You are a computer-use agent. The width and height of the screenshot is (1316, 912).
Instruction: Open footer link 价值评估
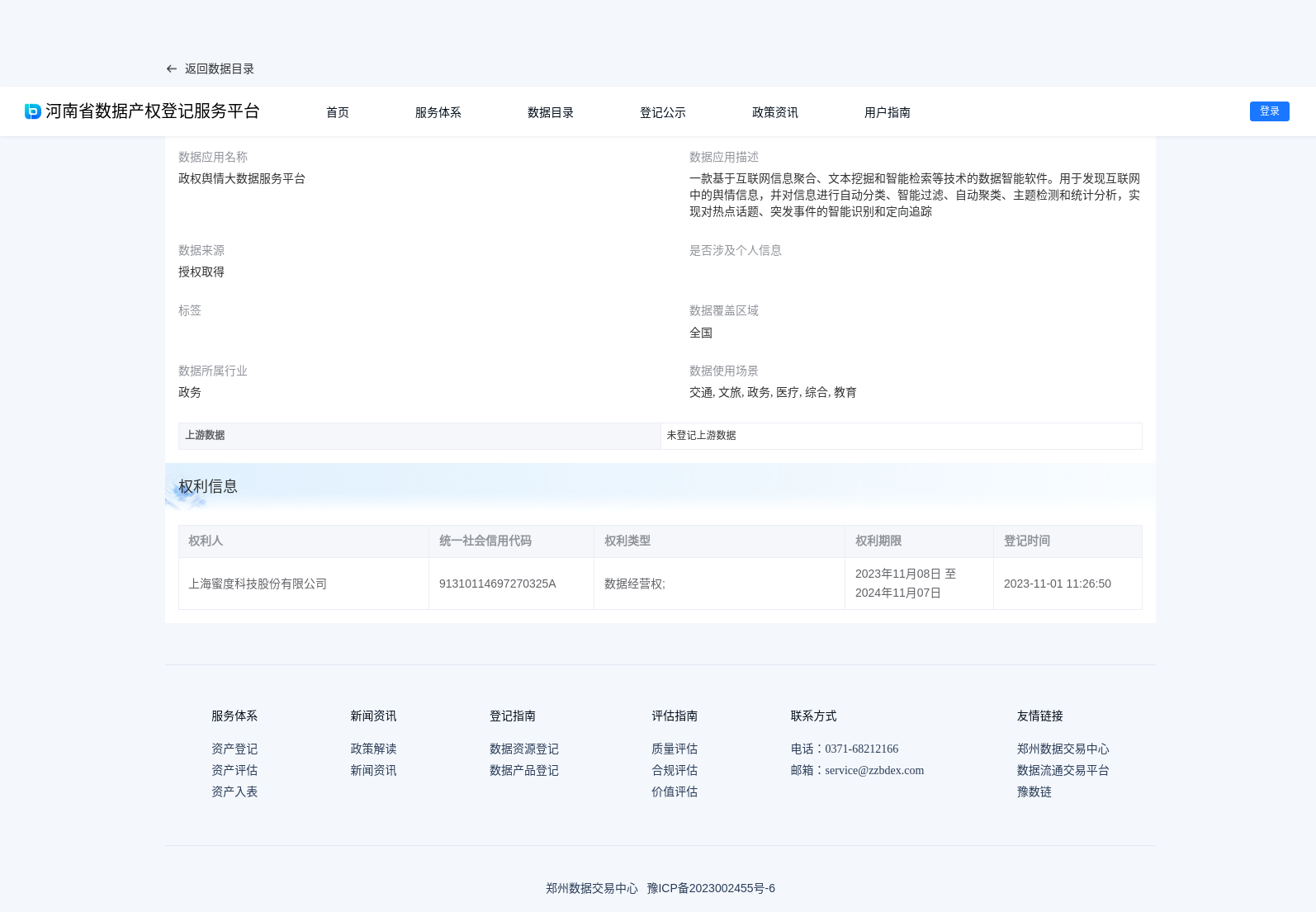tap(675, 792)
